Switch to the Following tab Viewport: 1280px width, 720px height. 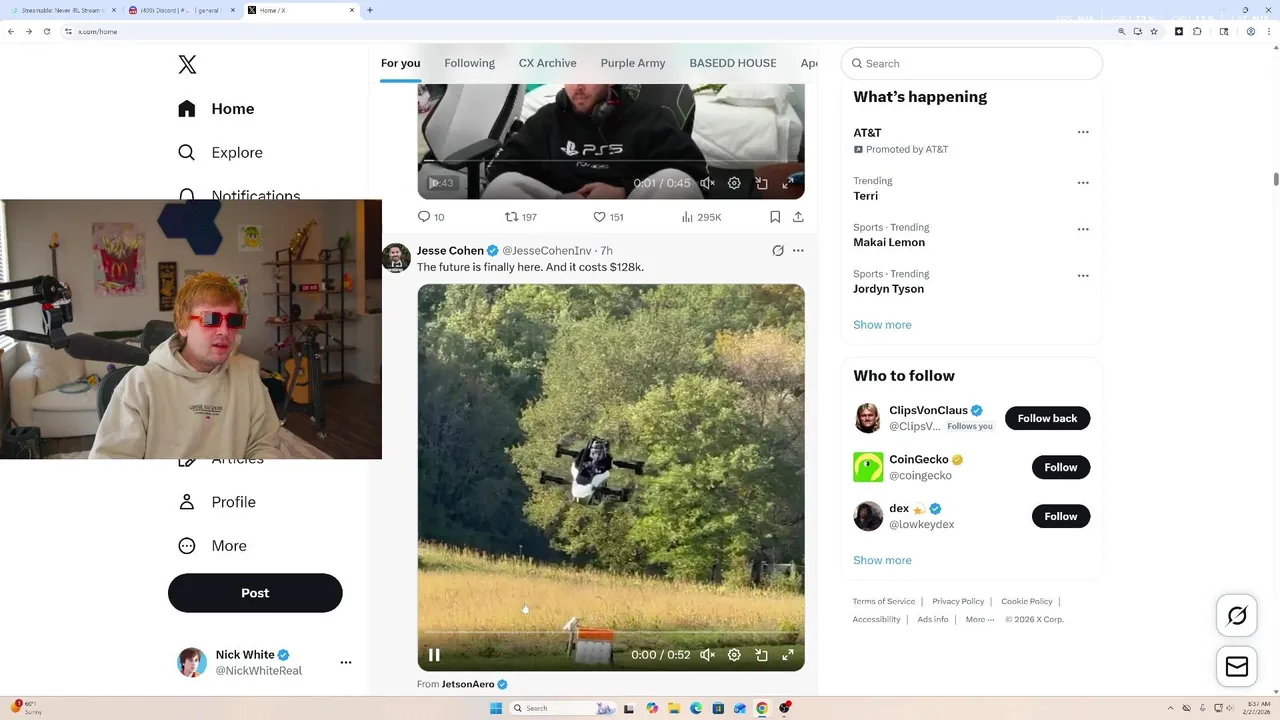(470, 63)
